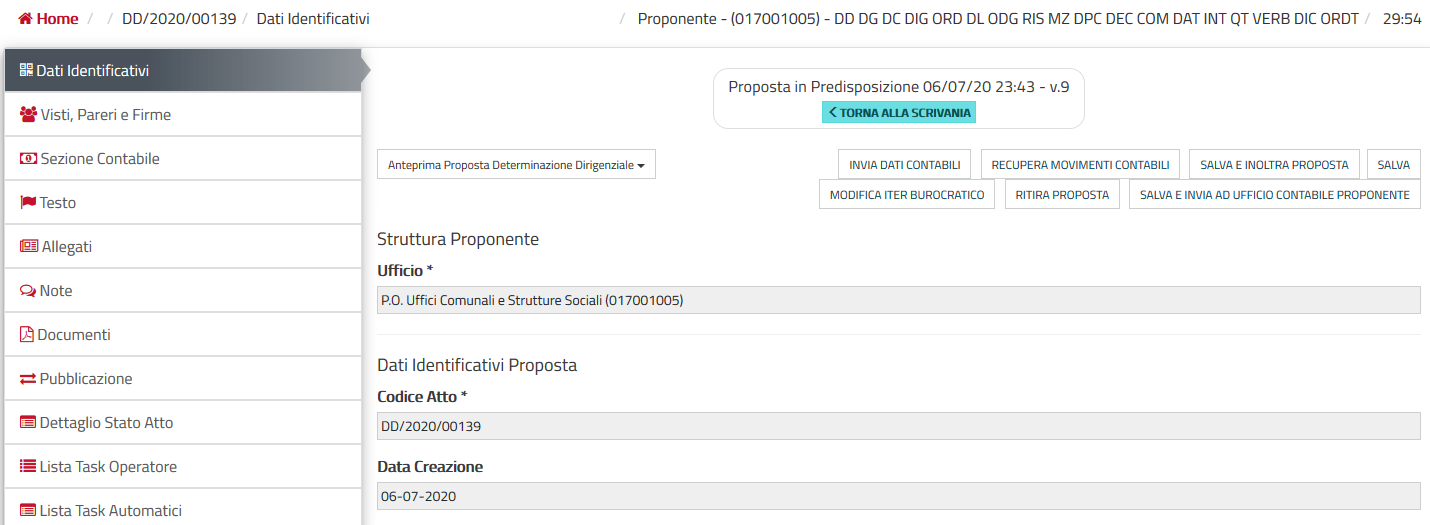The width and height of the screenshot is (1430, 525).
Task: Click Modifica Iter Burocratico button
Action: point(906,195)
